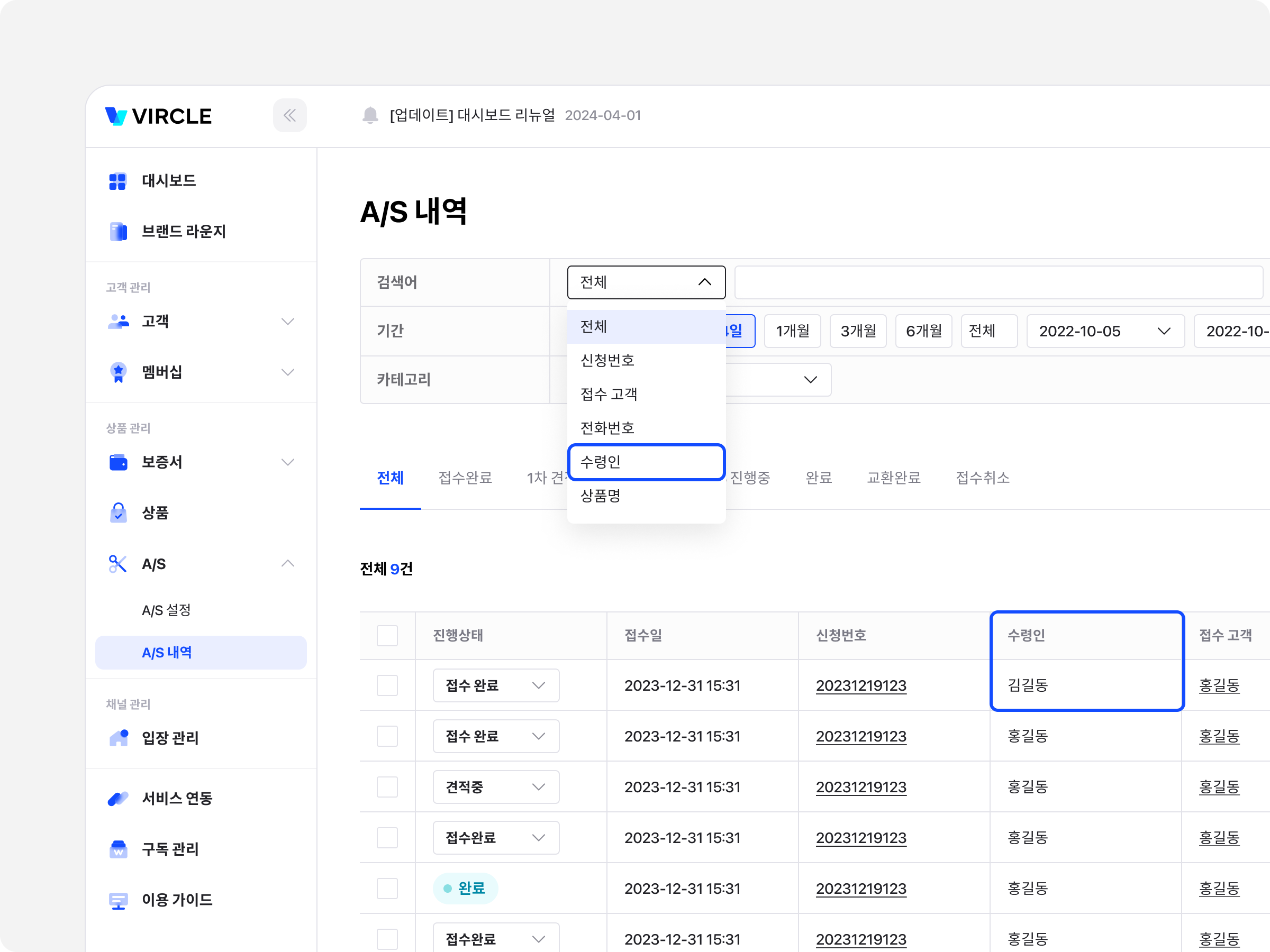This screenshot has height=952, width=1270.
Task: Click the notification bell icon
Action: tap(370, 115)
